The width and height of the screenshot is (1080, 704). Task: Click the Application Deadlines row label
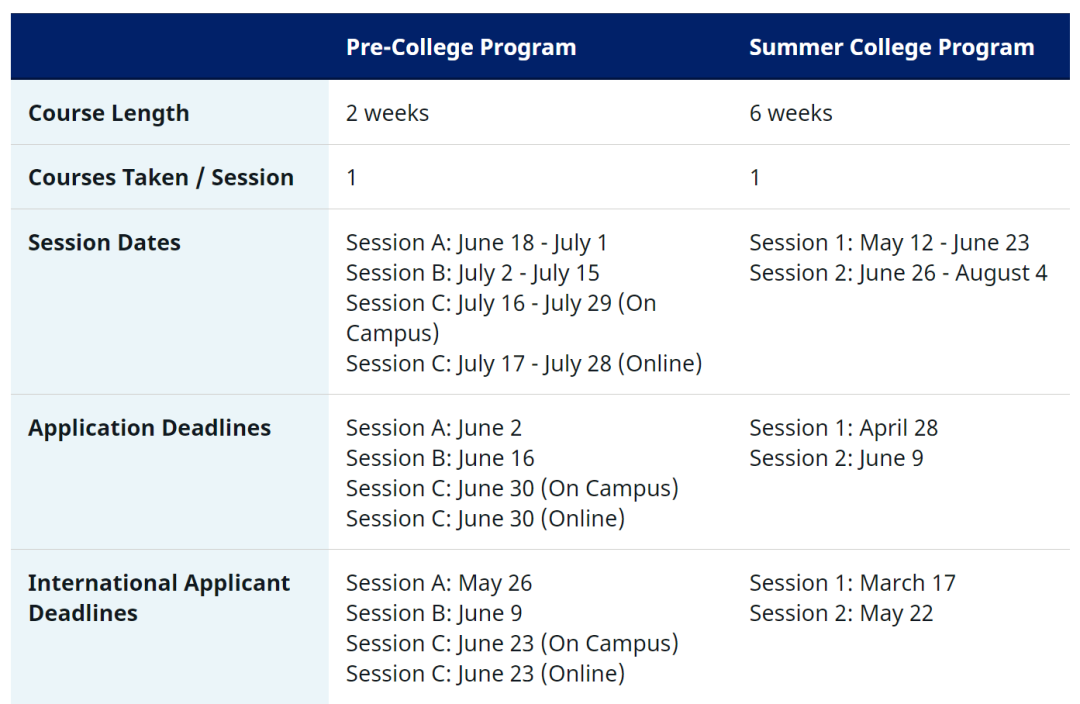click(x=149, y=427)
